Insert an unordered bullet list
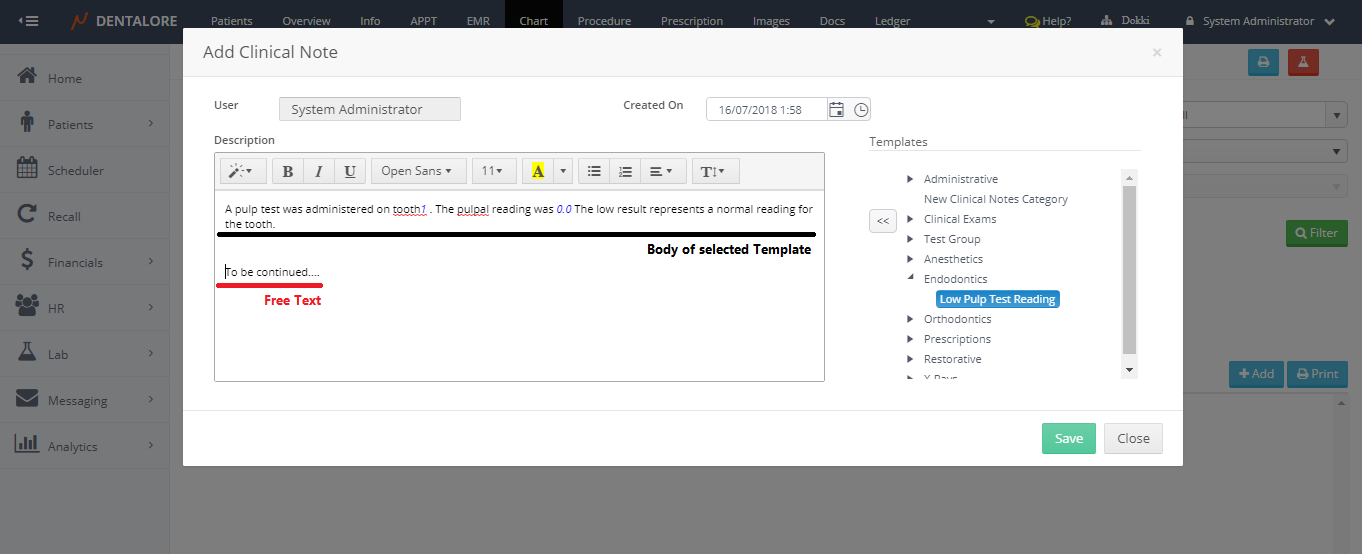The width and height of the screenshot is (1362, 554). [x=594, y=171]
